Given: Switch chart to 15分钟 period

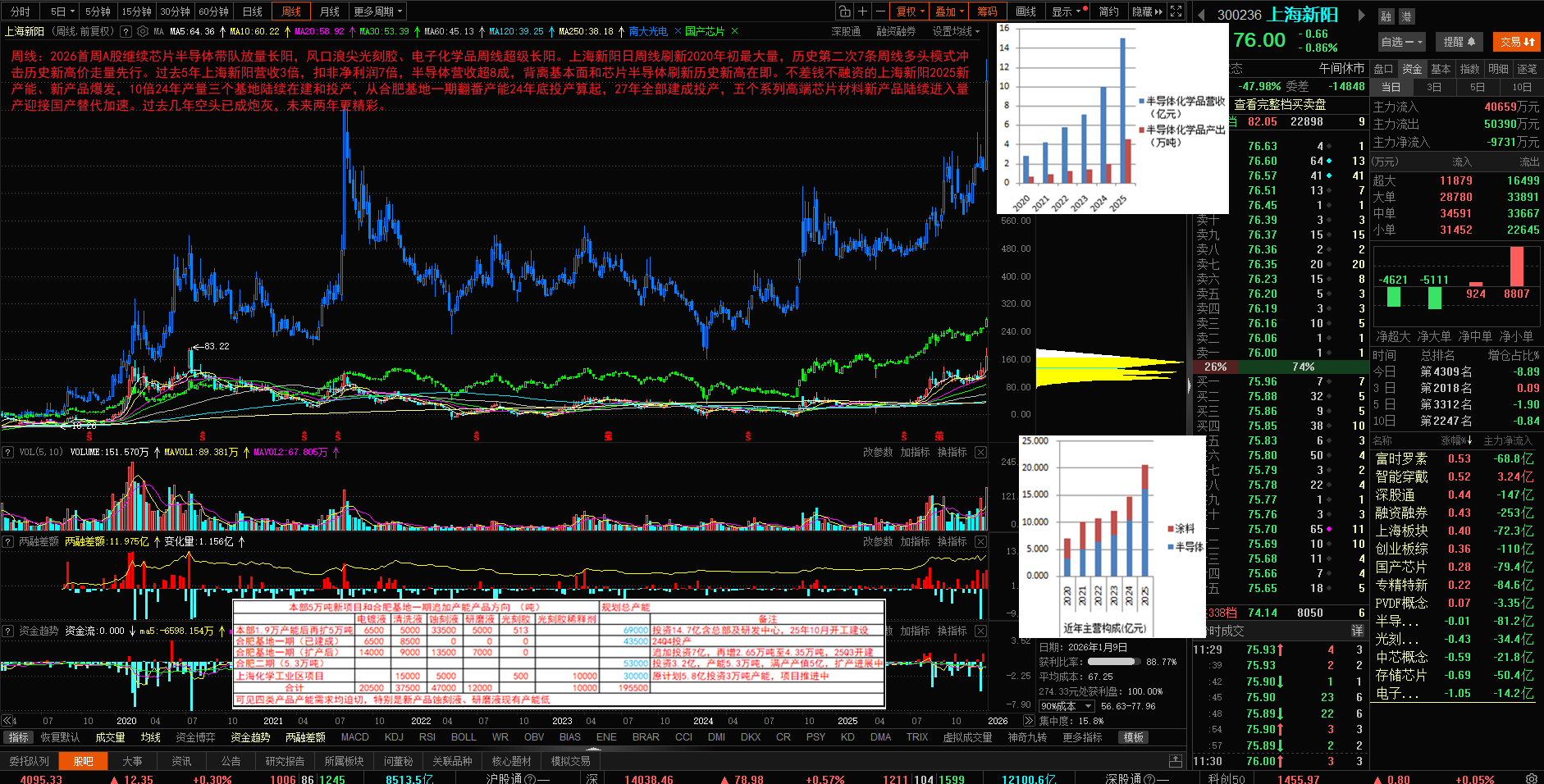Looking at the screenshot, I should point(136,11).
